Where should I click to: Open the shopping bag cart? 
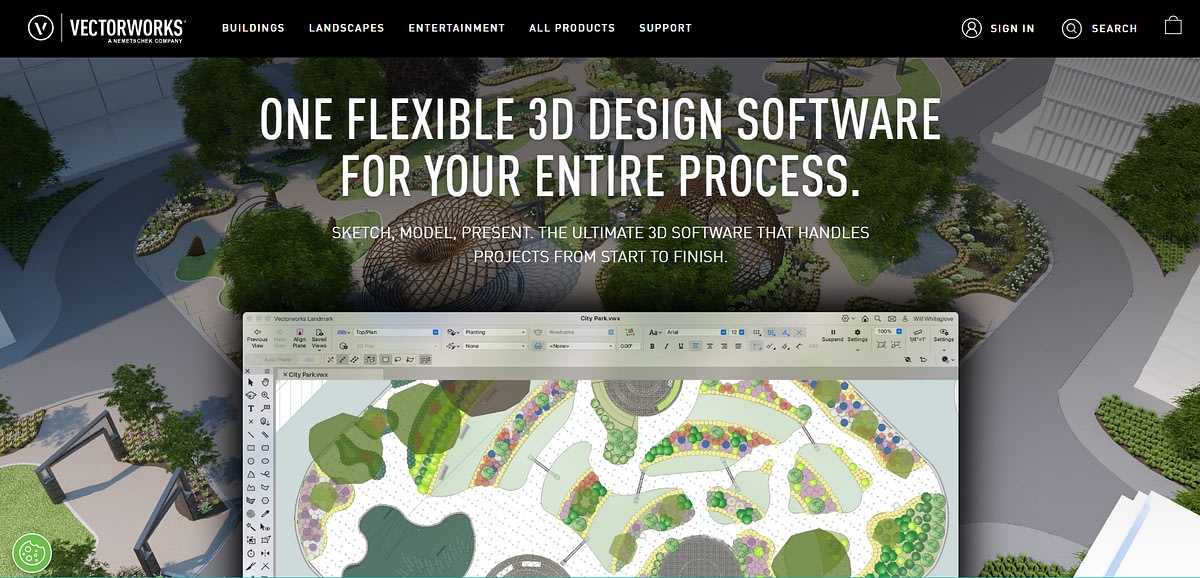pyautogui.click(x=1173, y=26)
